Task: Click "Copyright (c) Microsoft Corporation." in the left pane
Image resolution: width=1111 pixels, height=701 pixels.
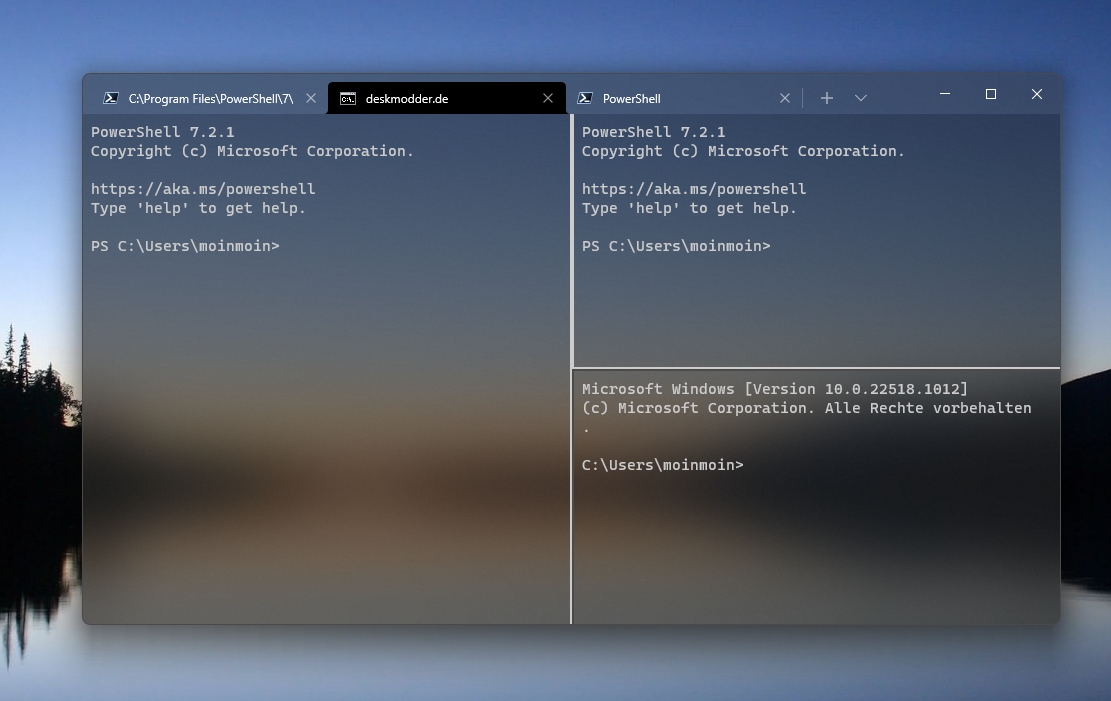Action: pos(252,151)
